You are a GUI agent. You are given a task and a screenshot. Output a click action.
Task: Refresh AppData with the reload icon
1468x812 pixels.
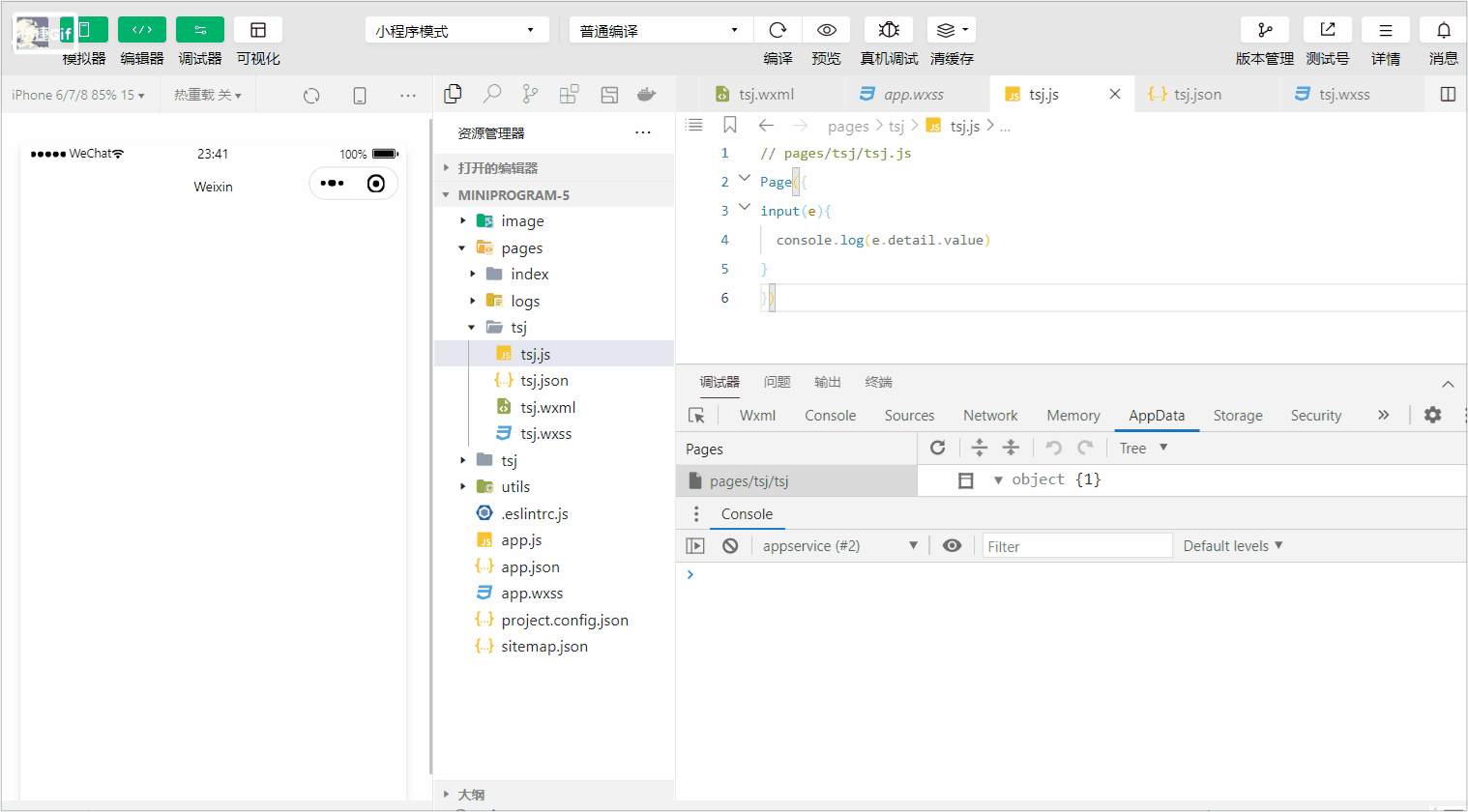pos(937,448)
